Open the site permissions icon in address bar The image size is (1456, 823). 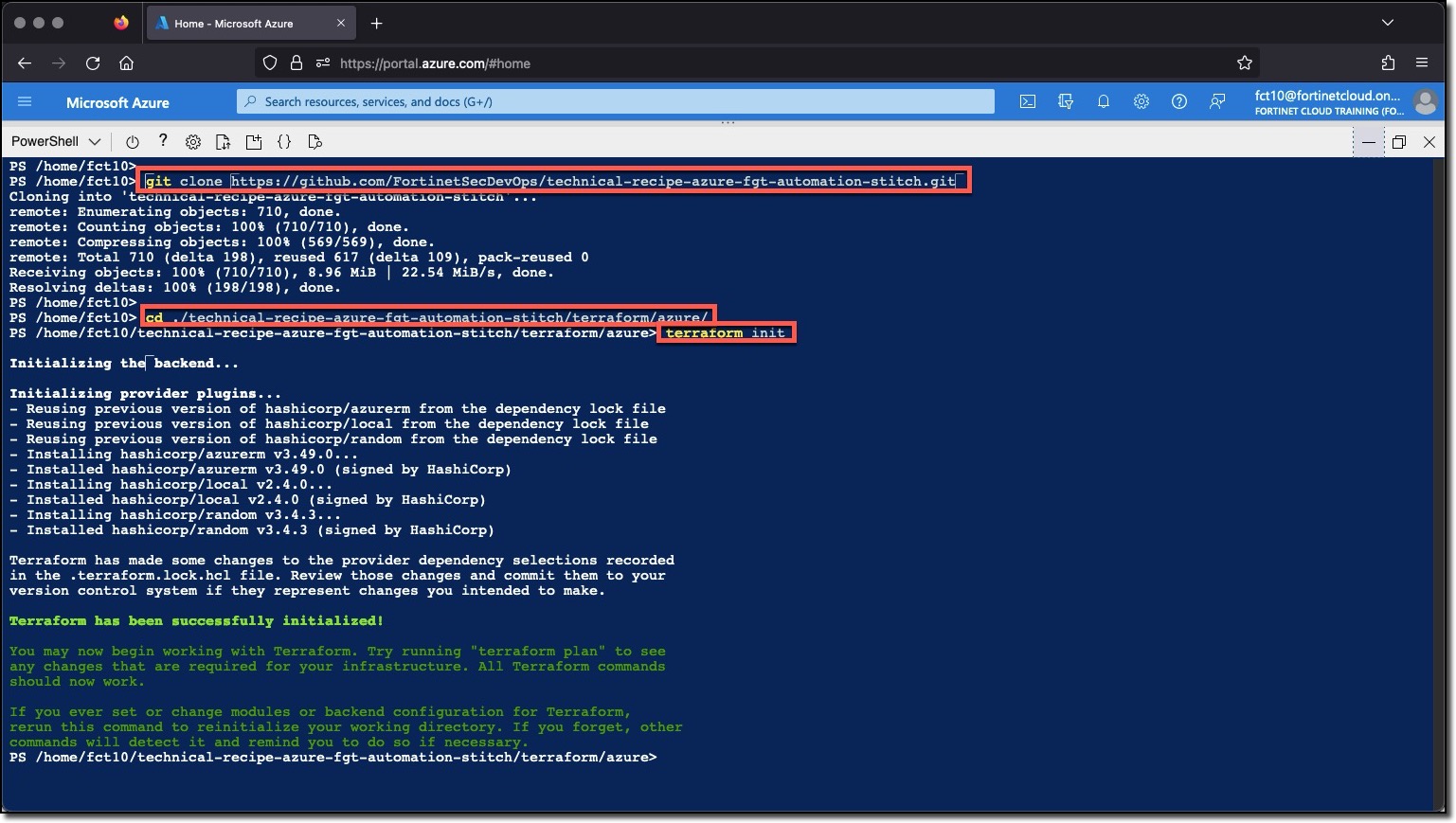click(x=323, y=63)
